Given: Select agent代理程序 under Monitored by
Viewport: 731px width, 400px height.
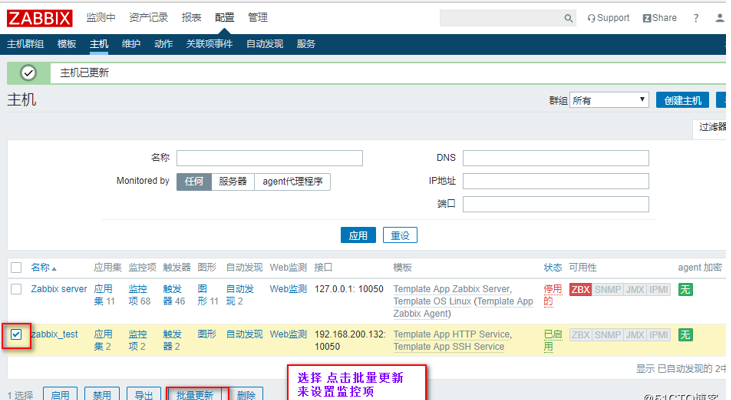Looking at the screenshot, I should coord(292,181).
